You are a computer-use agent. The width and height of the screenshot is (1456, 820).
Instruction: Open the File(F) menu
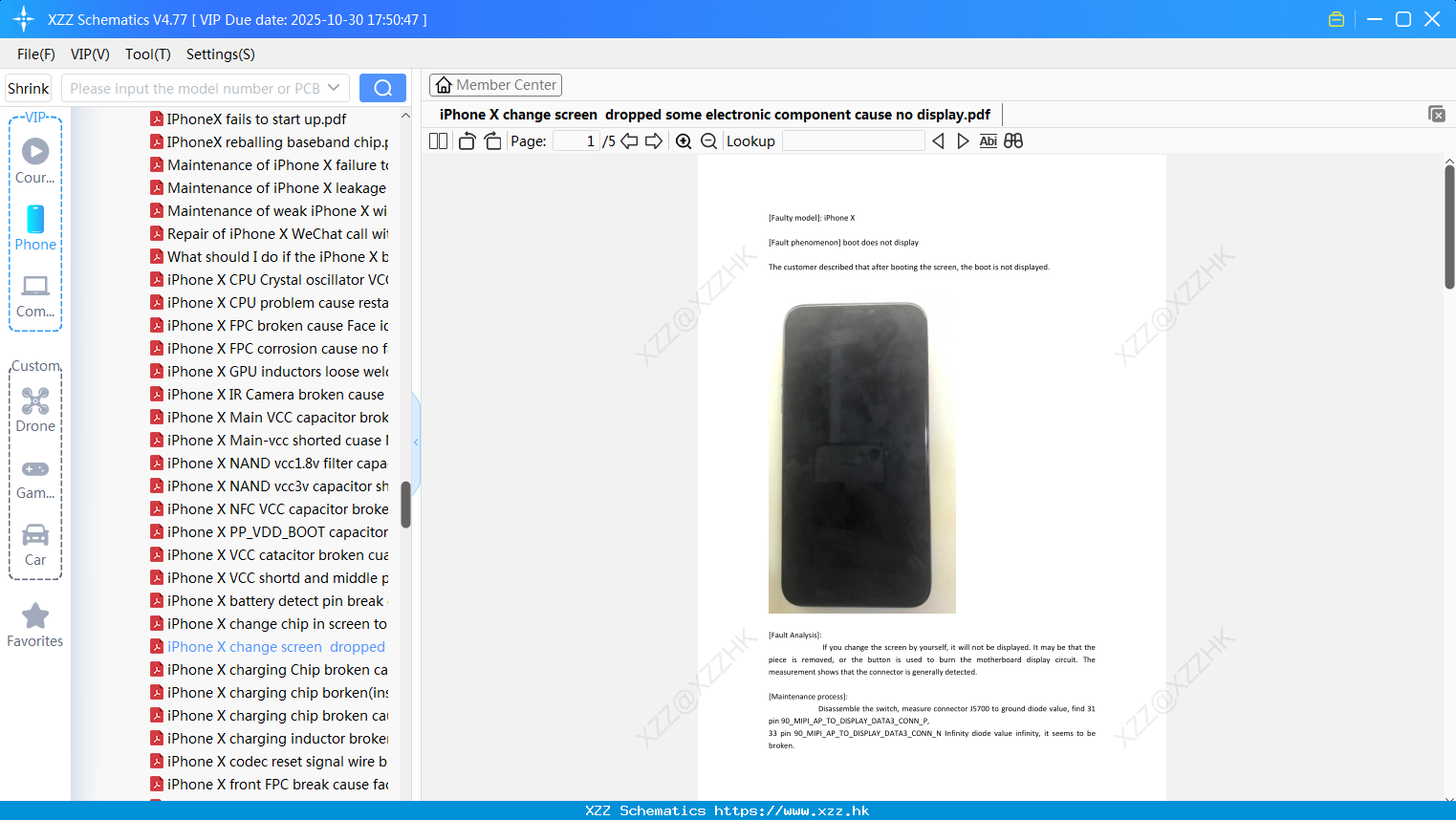point(36,54)
